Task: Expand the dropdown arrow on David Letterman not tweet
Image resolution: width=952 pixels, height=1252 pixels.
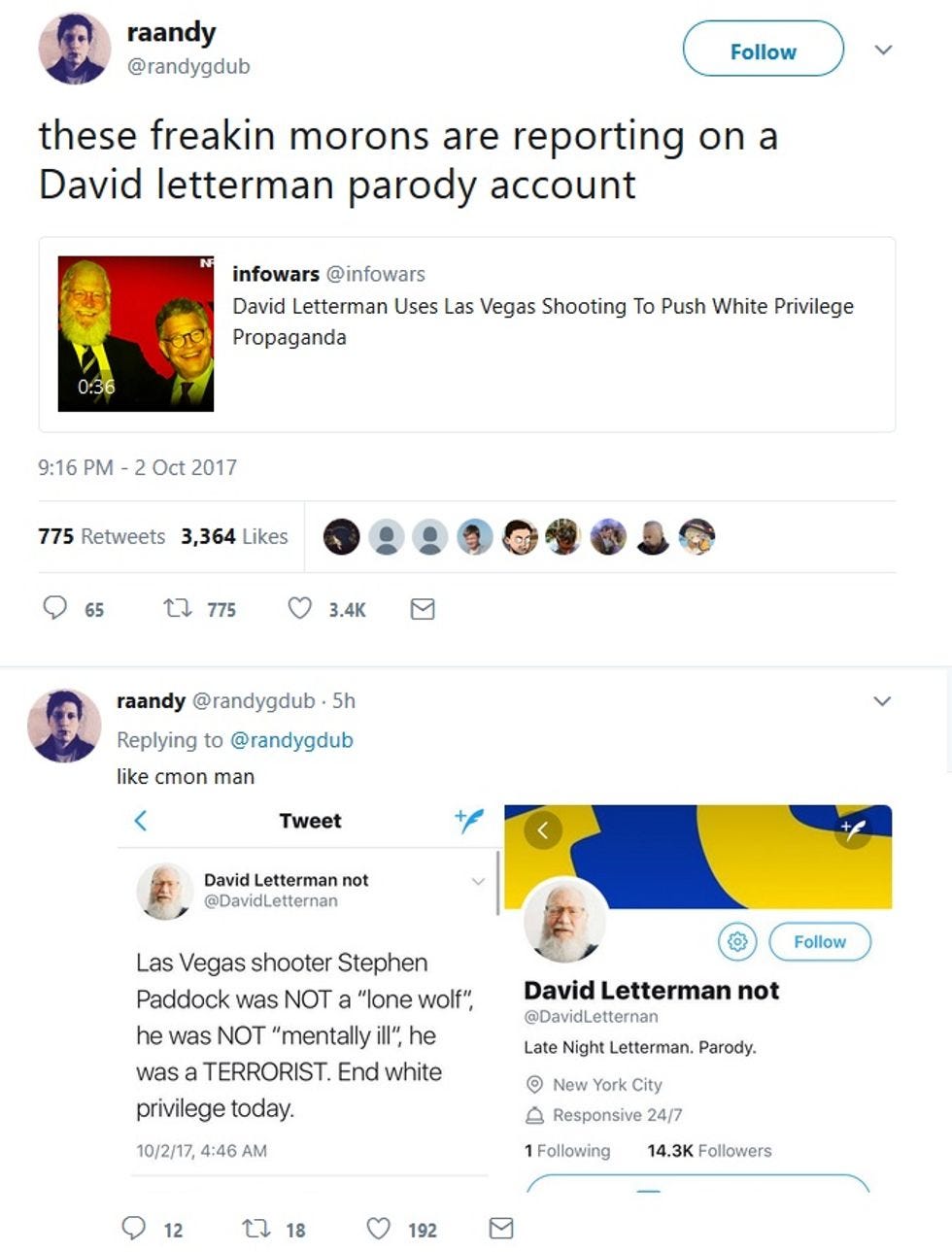Action: pos(478,881)
